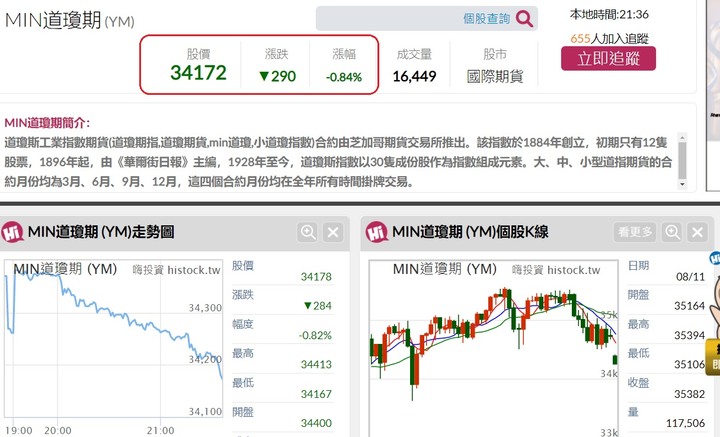720x437 pixels.
Task: Close the 個股K線 panel
Action: click(697, 232)
